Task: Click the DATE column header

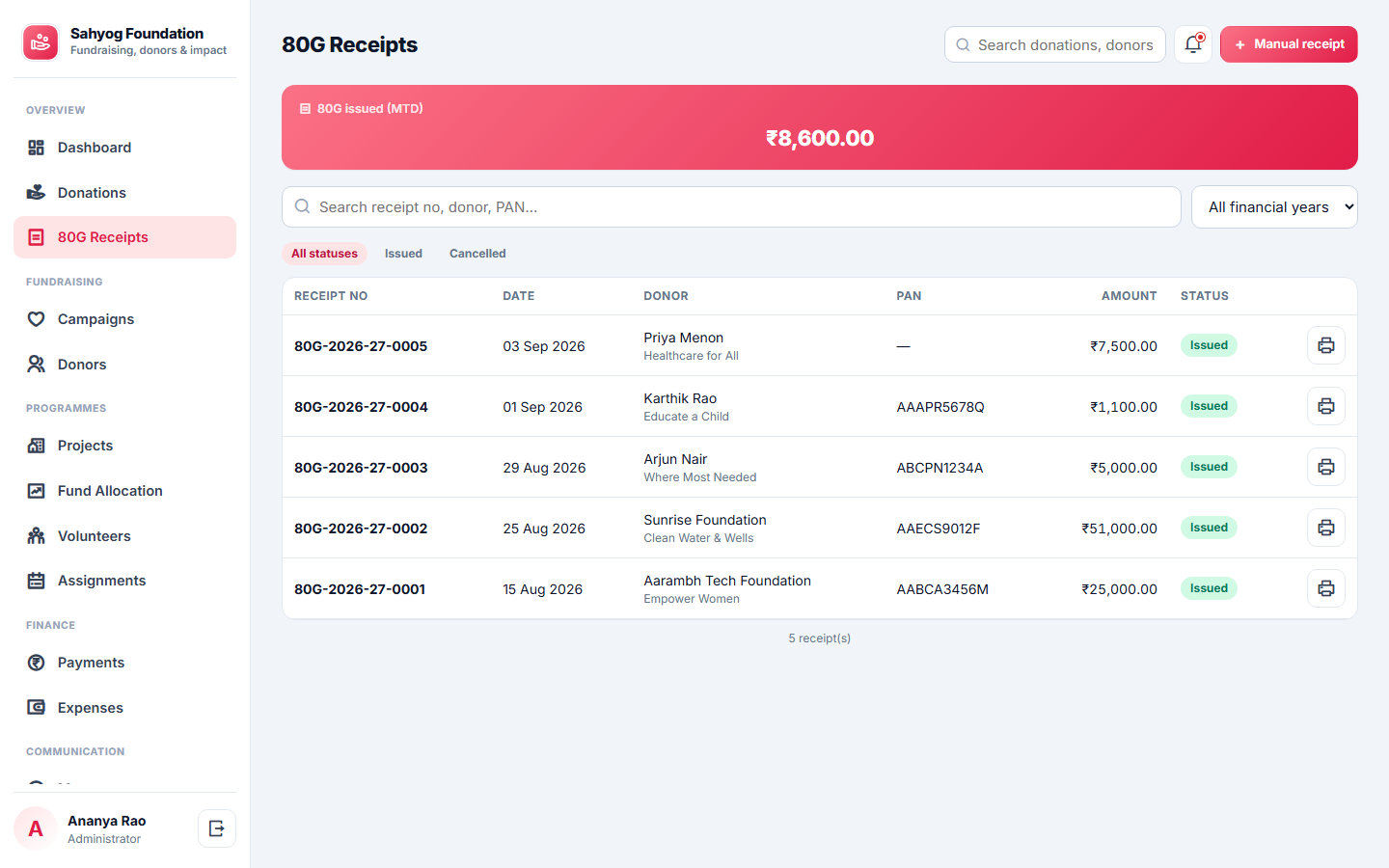Action: (x=519, y=296)
